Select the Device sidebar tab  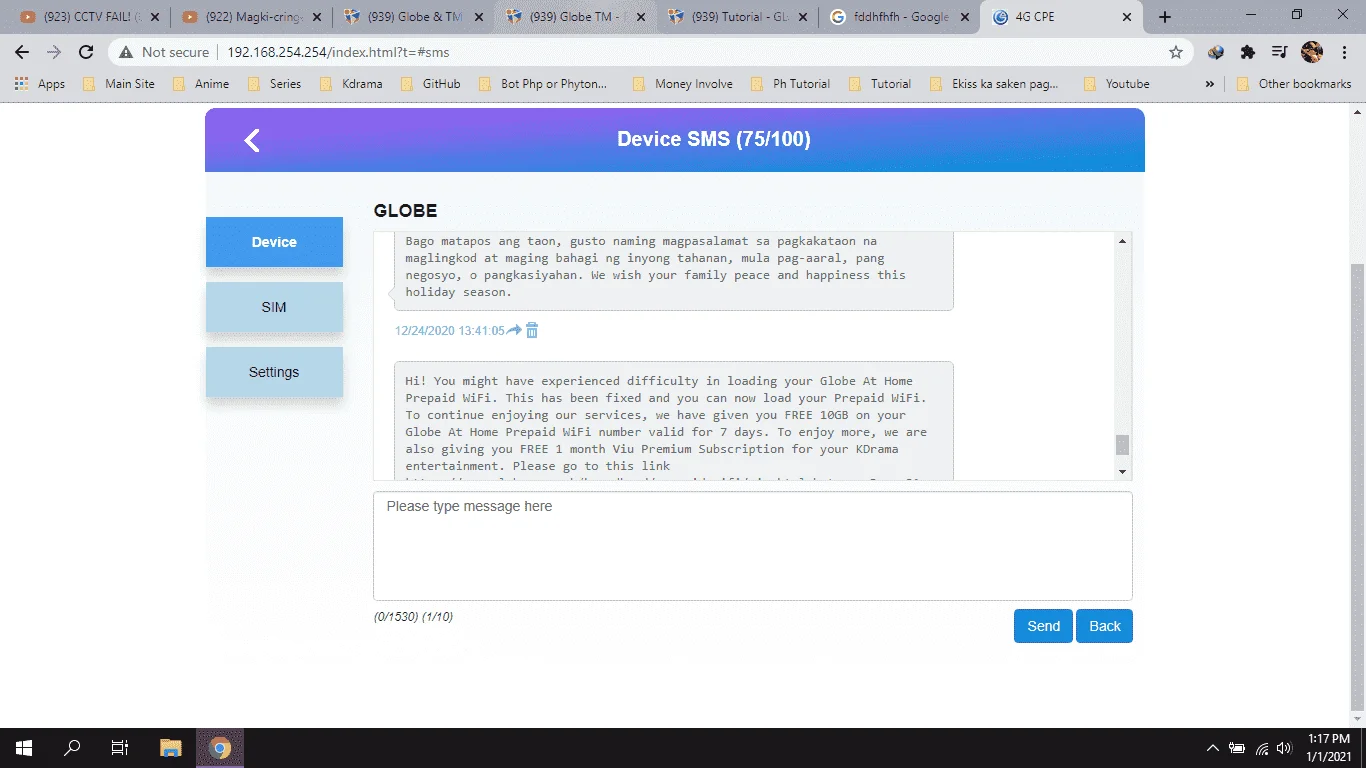[274, 242]
